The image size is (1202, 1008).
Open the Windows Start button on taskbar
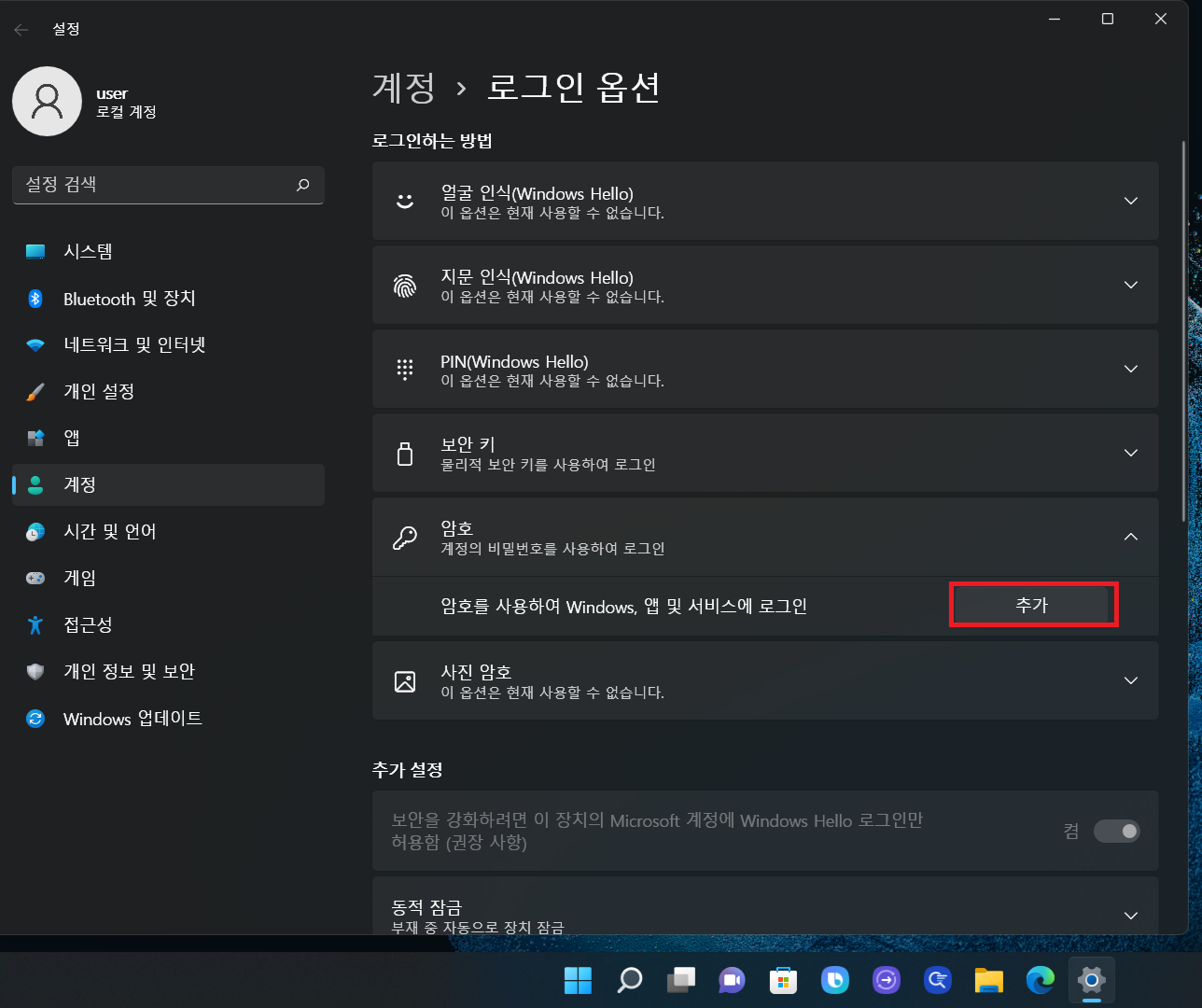[579, 980]
